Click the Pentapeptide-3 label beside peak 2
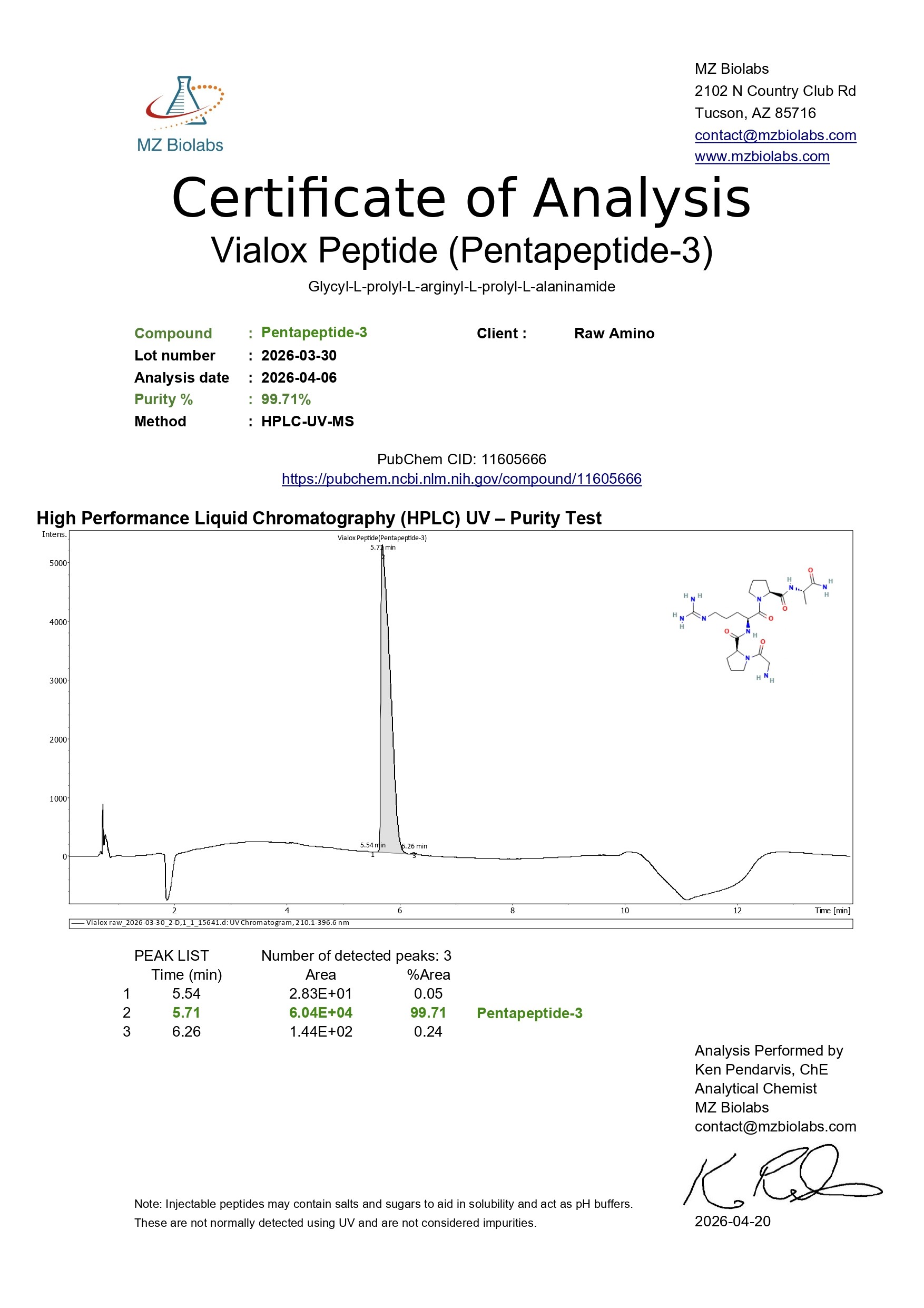The height and width of the screenshot is (1308, 924). pyautogui.click(x=529, y=1013)
